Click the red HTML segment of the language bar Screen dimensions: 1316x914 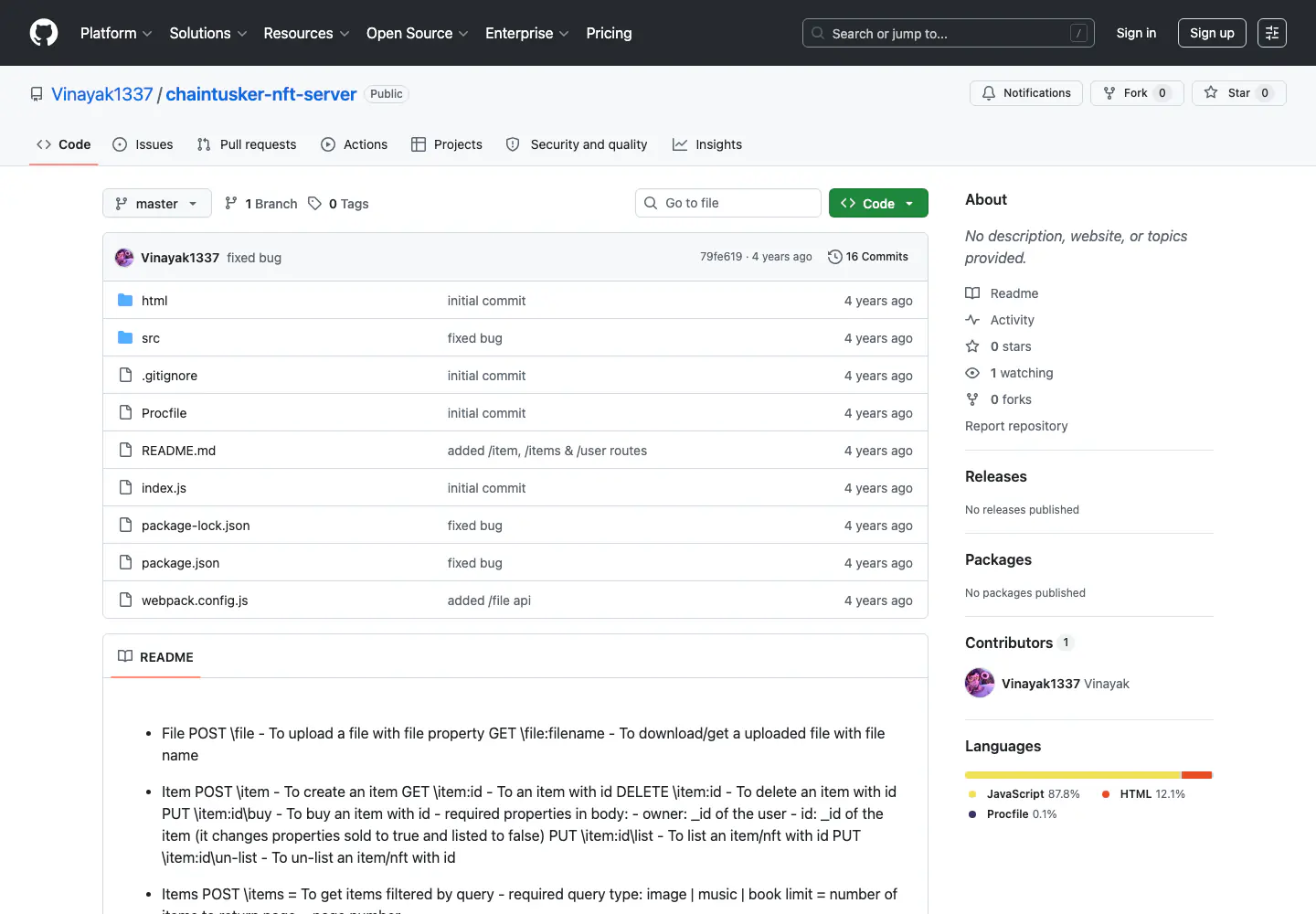1197,775
